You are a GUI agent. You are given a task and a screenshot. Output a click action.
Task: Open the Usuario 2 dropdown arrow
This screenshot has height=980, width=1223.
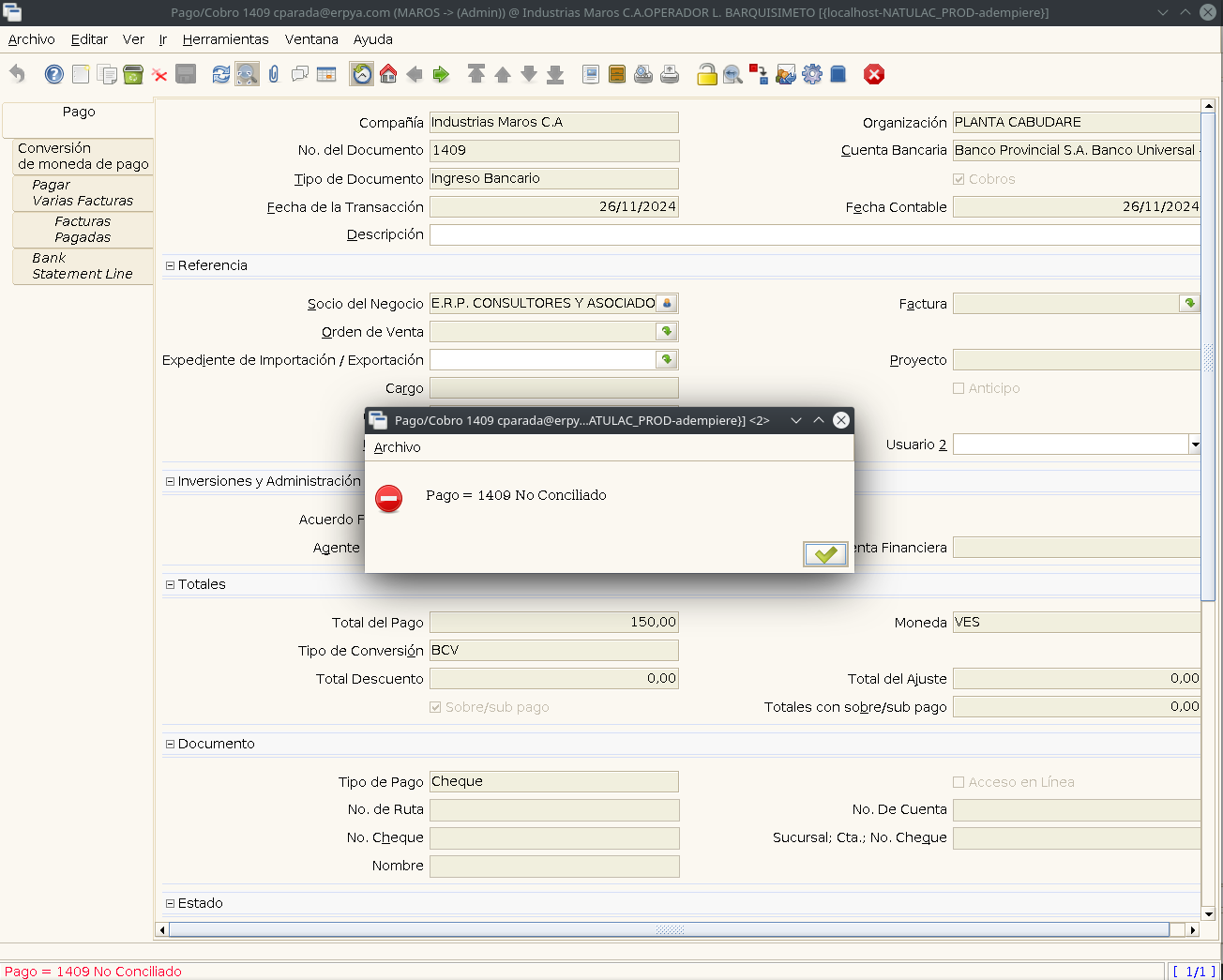[1195, 445]
